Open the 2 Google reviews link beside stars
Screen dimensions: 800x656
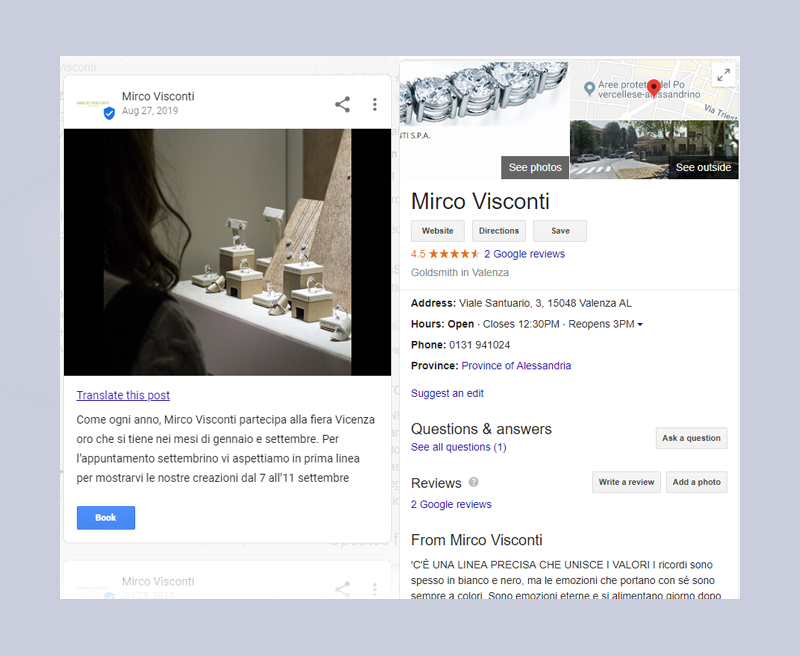pos(524,254)
